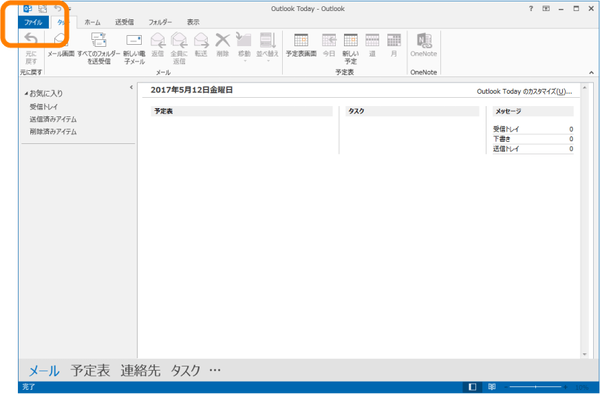Open Customize Quick Access Toolbar dropdown
The image size is (600, 394).
69,8
